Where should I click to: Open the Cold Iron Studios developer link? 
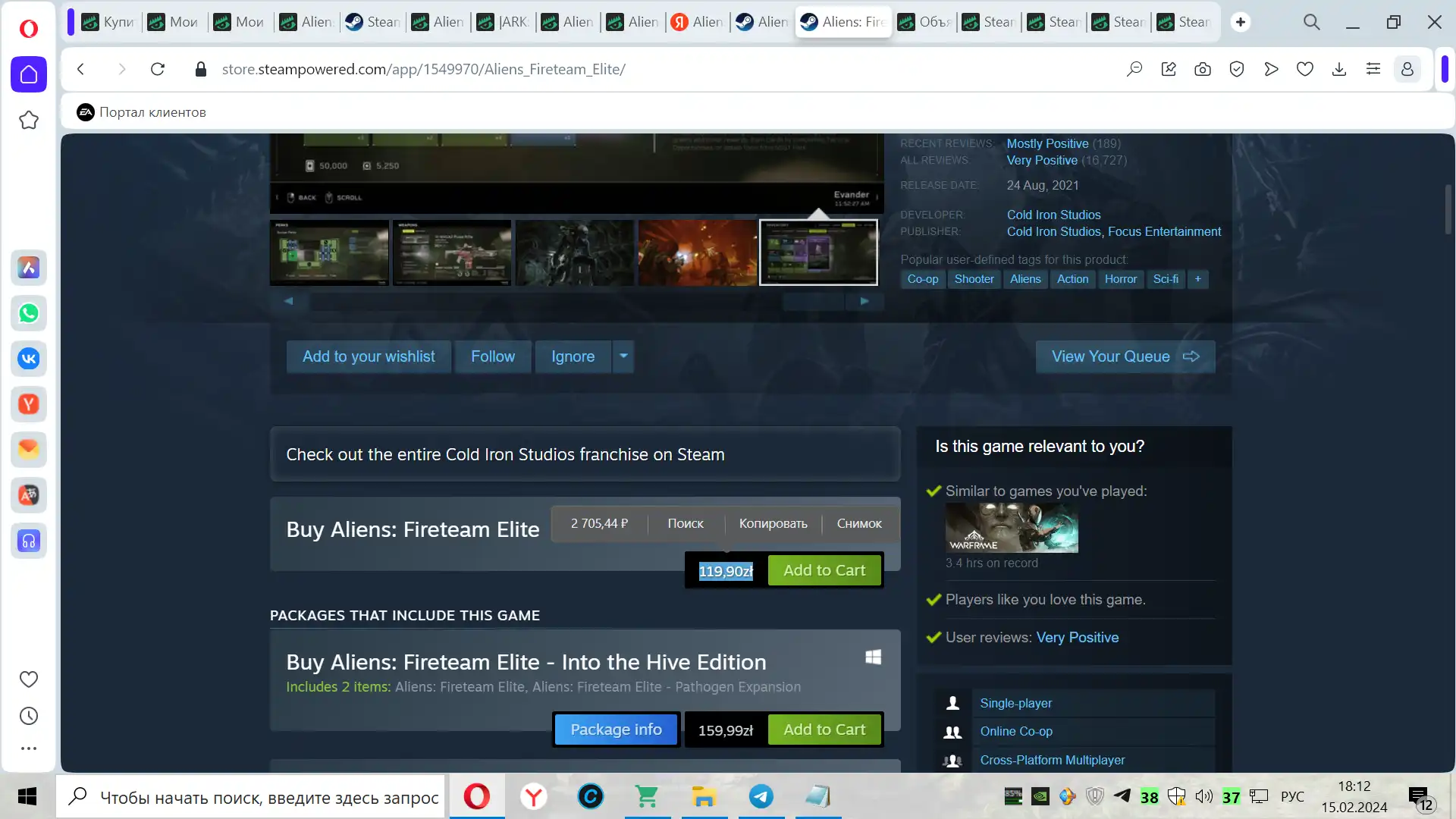(1053, 215)
